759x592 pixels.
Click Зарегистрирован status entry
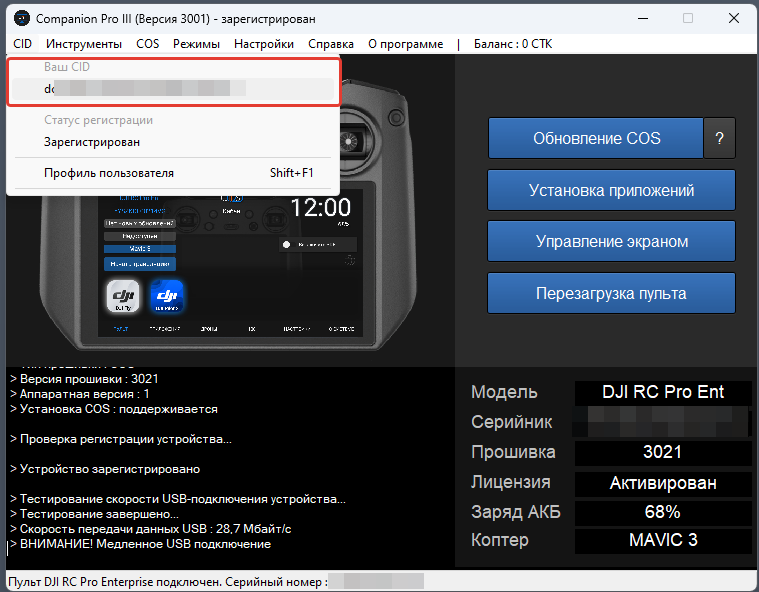(x=173, y=142)
